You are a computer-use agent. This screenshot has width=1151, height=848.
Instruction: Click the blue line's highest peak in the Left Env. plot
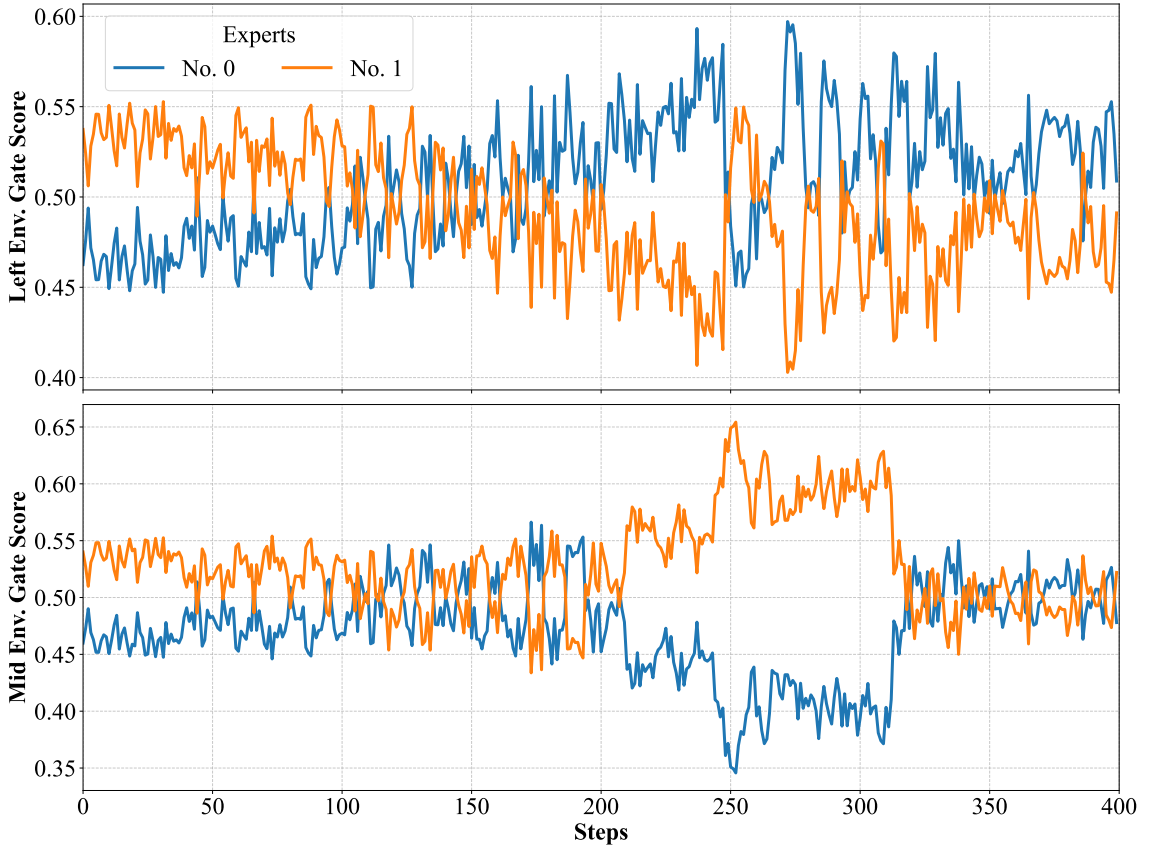tap(787, 21)
